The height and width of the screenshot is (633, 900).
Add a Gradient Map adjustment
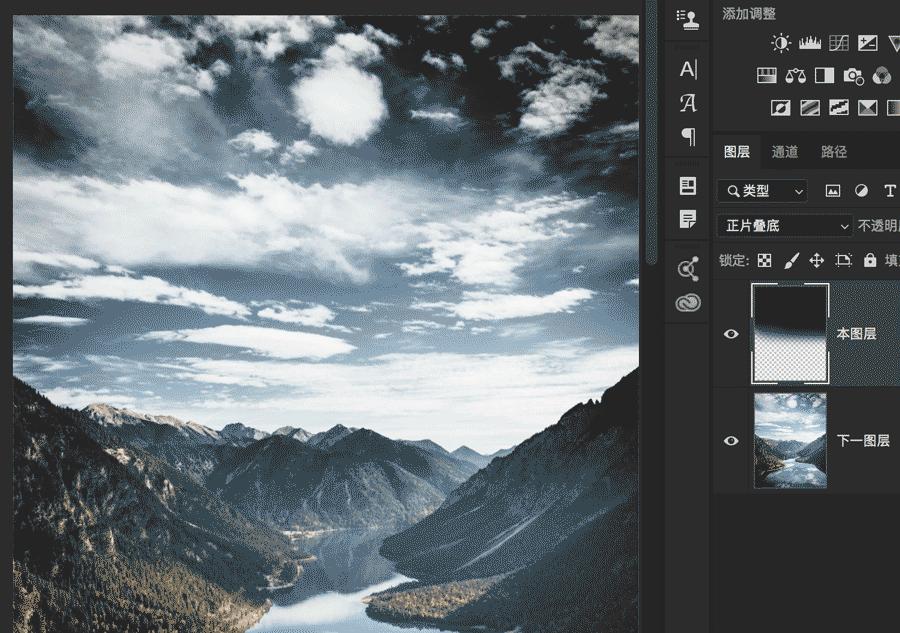point(894,108)
